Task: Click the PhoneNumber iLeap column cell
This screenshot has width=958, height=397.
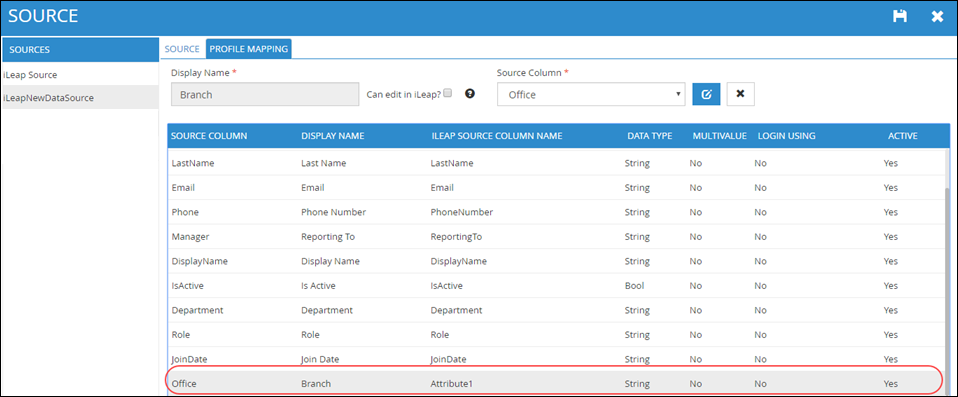Action: point(462,212)
